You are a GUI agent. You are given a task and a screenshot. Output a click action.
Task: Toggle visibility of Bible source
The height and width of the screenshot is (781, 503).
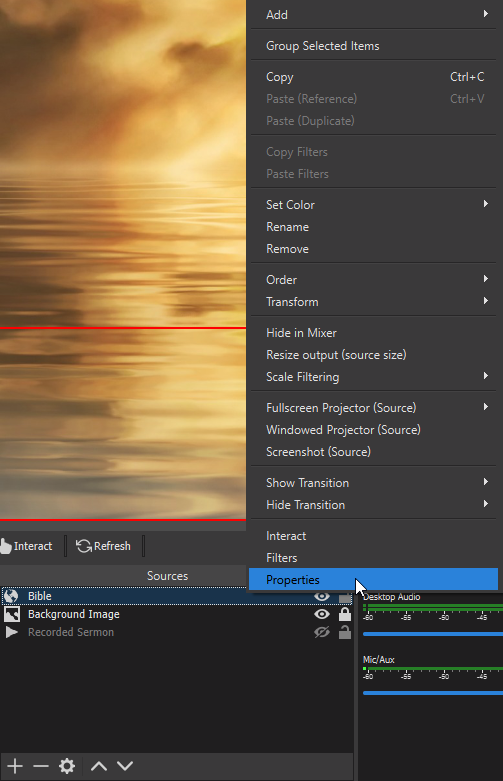point(322,596)
